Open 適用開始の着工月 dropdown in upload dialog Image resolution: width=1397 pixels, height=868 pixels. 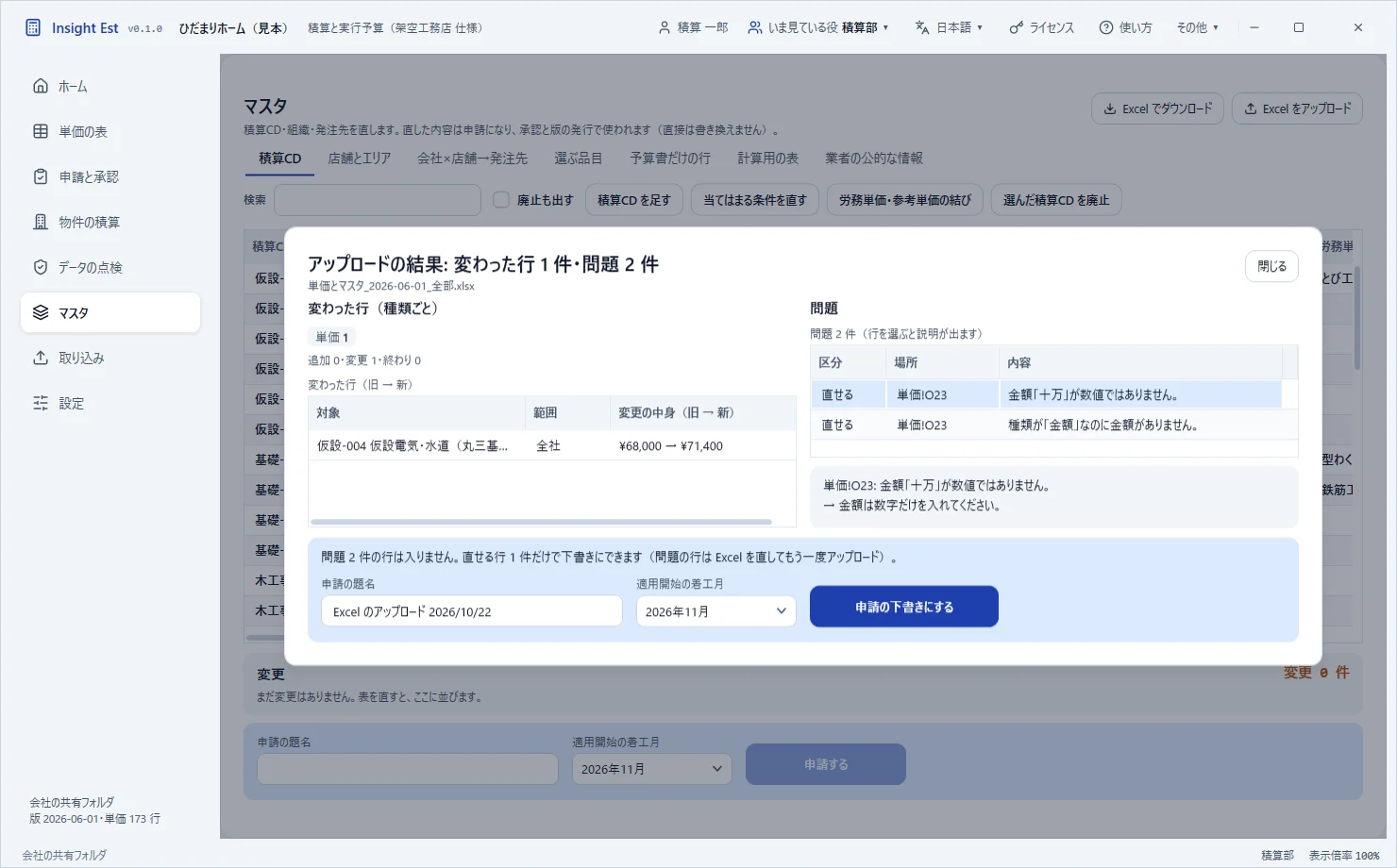pyautogui.click(x=715, y=611)
